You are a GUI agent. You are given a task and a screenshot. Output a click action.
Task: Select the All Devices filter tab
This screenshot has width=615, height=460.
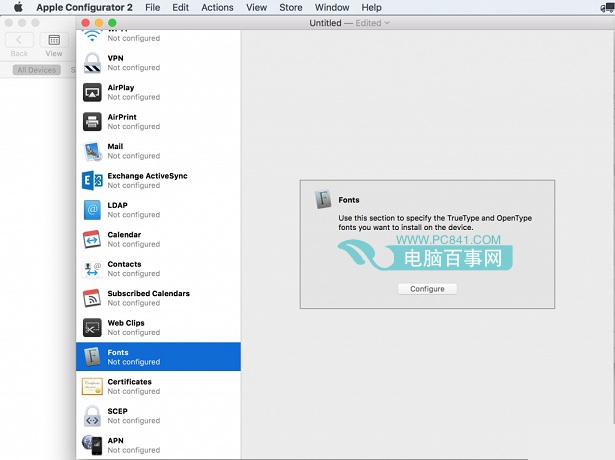tap(37, 70)
